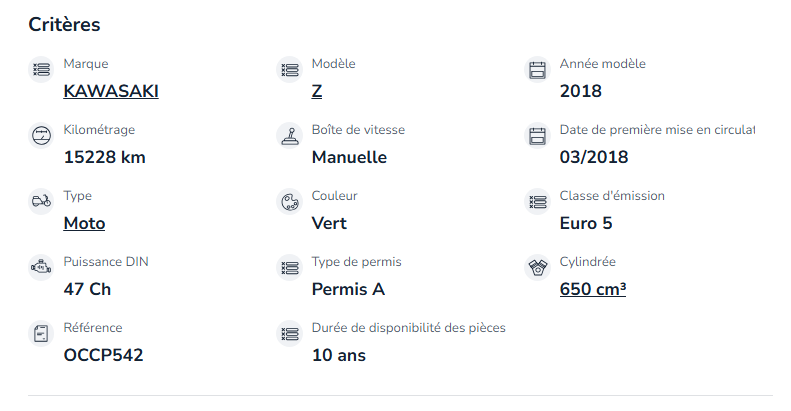
Task: Click the scooter icon beside Type
Action: tap(41, 201)
